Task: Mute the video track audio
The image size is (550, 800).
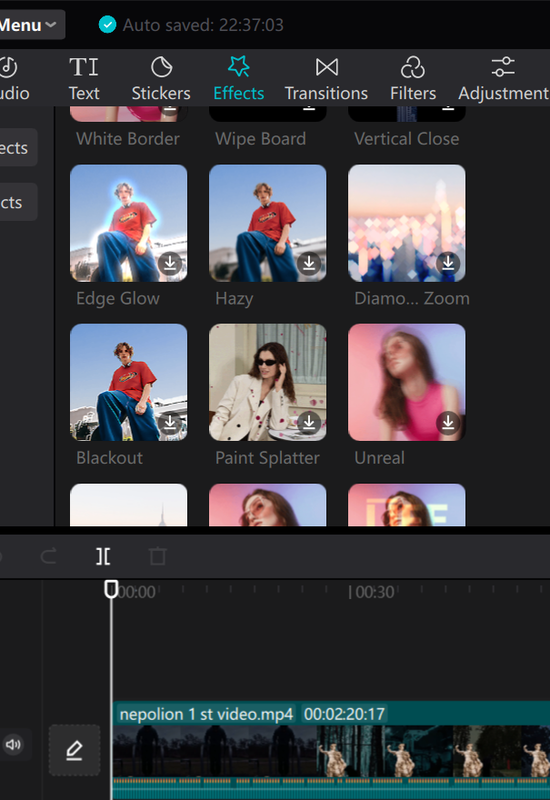Action: click(x=13, y=745)
